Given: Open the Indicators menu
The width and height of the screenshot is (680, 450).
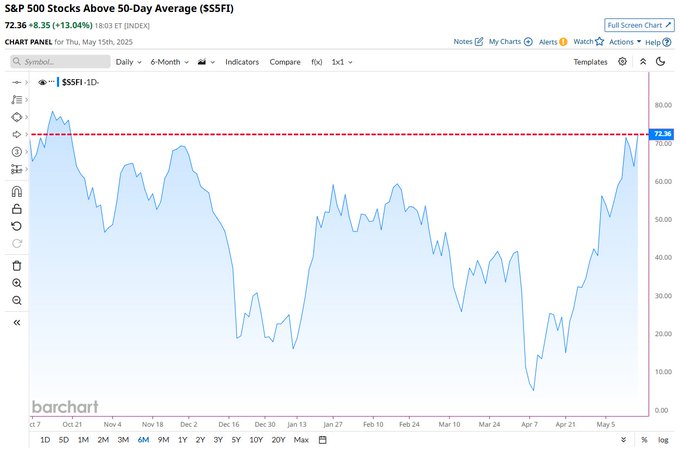Looking at the screenshot, I should (242, 62).
